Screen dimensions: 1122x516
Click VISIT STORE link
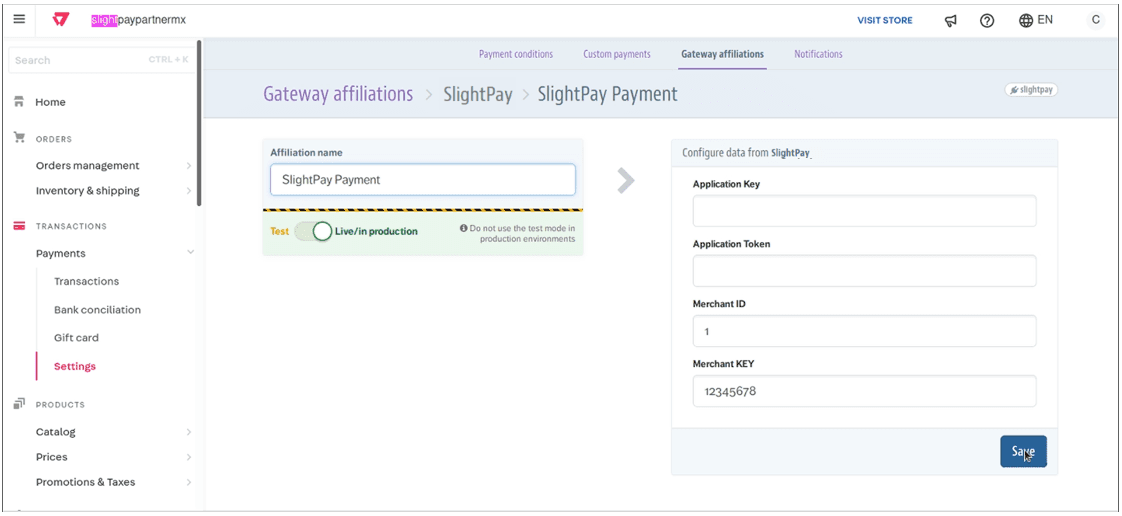click(885, 20)
